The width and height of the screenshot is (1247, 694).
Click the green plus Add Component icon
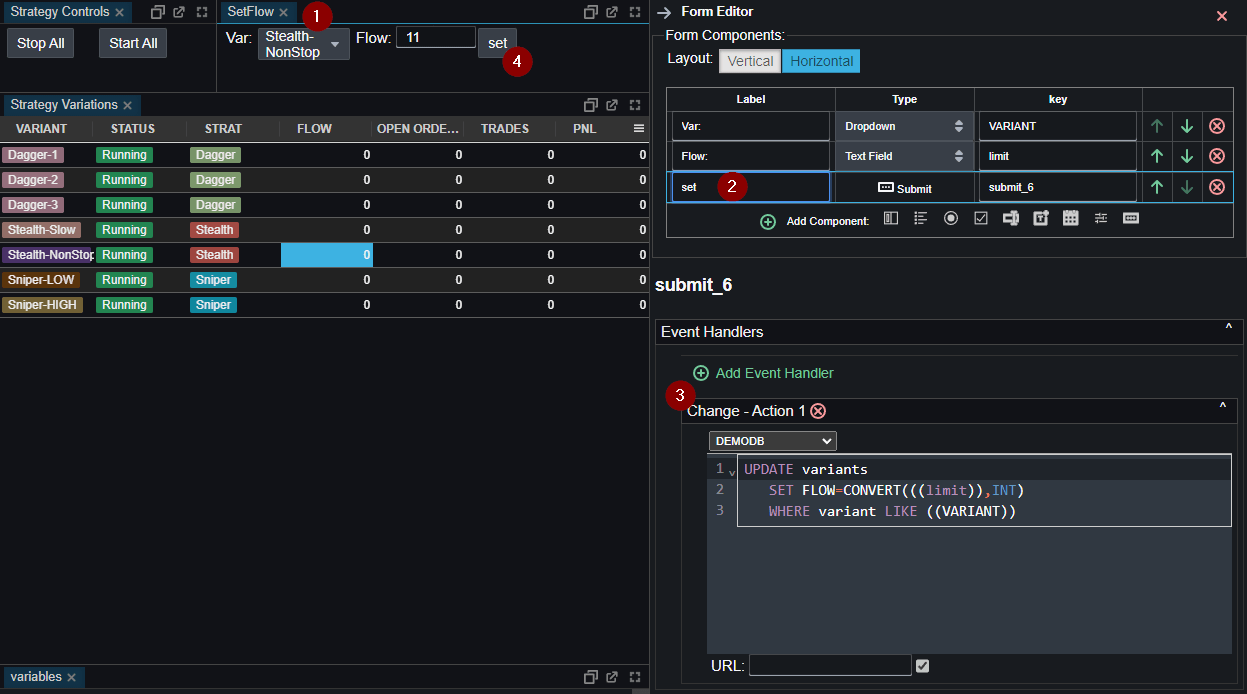click(x=768, y=222)
